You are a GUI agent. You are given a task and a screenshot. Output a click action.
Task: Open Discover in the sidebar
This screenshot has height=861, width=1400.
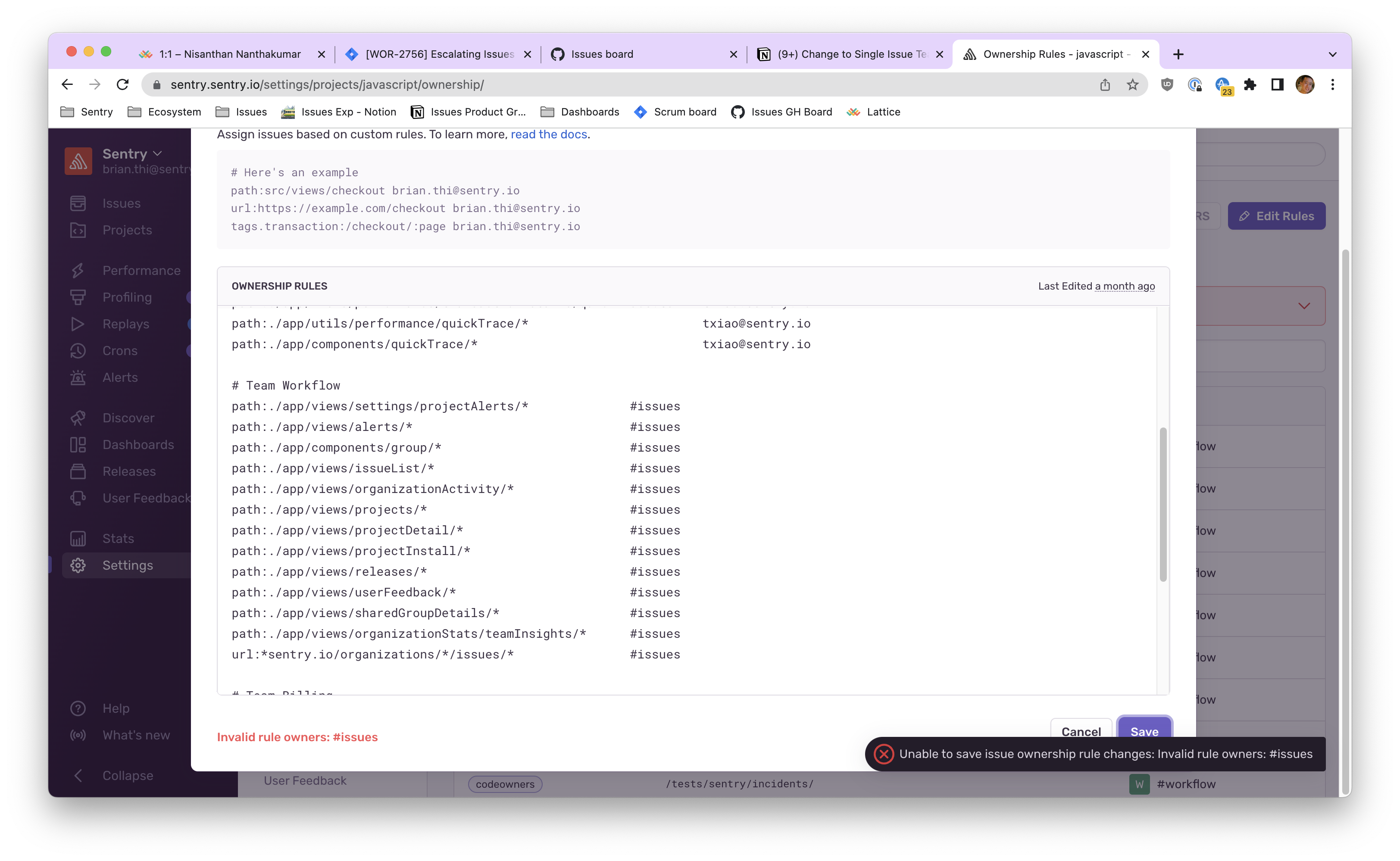coord(128,418)
